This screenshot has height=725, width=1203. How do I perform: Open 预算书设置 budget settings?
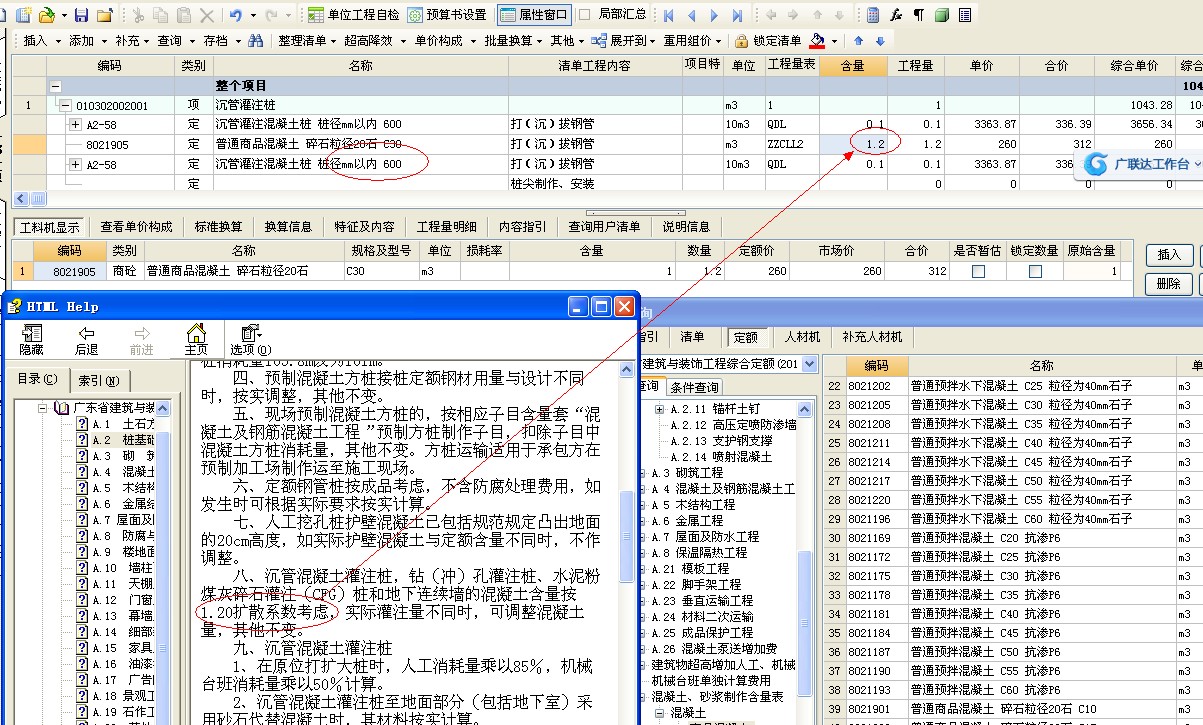coord(447,15)
